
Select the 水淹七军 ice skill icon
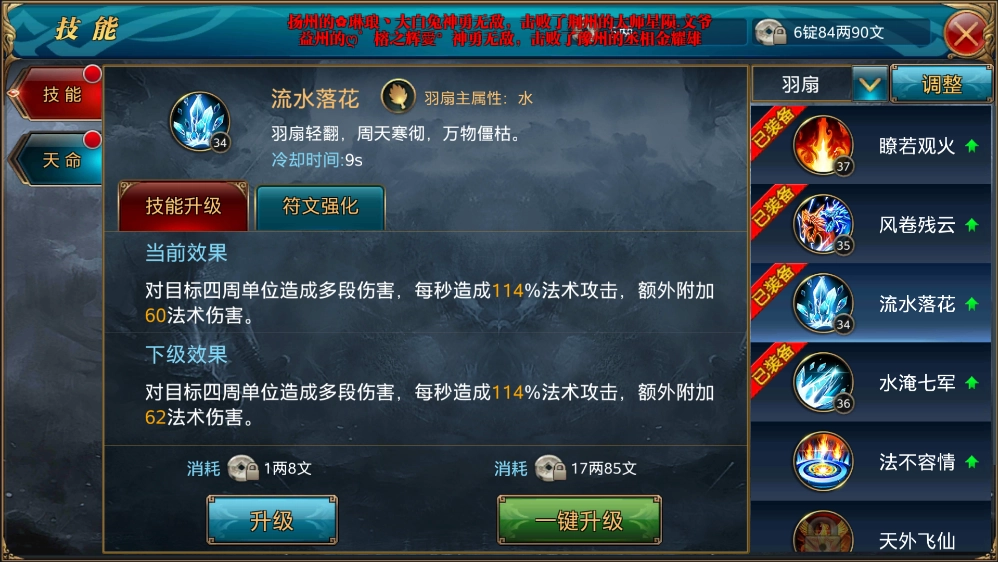pyautogui.click(x=823, y=382)
